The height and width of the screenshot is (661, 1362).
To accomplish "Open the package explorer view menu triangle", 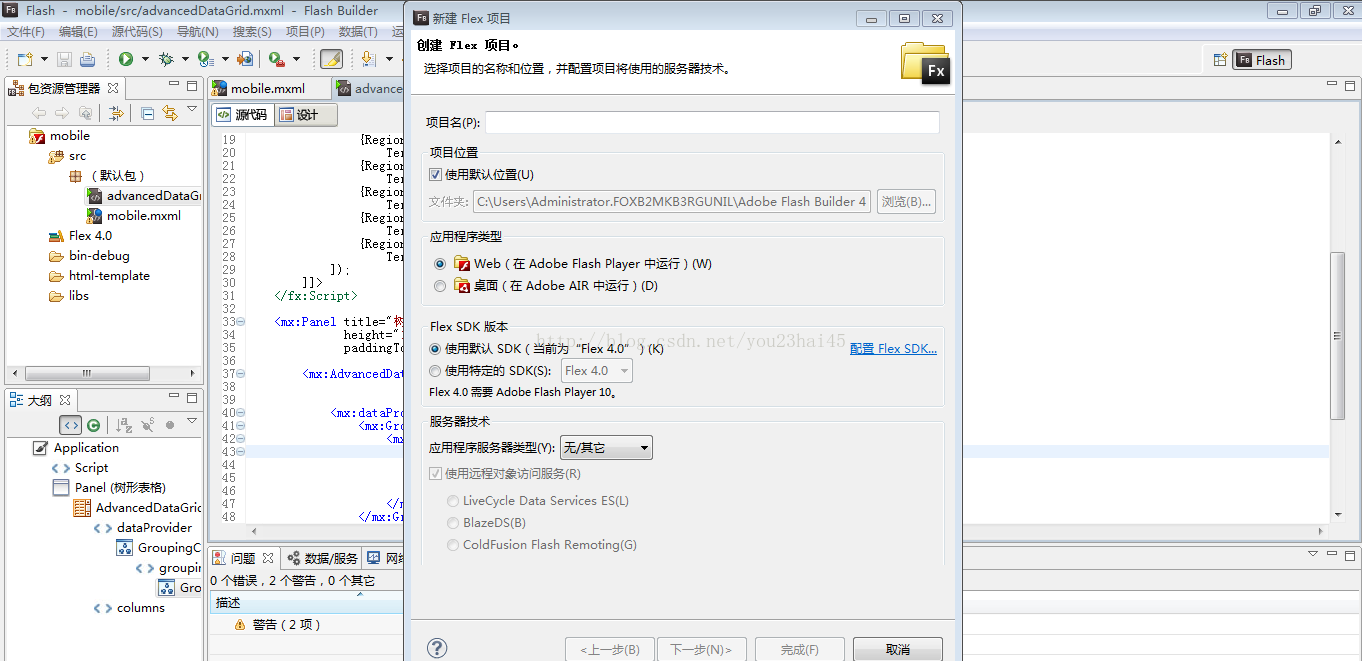I will tap(192, 111).
